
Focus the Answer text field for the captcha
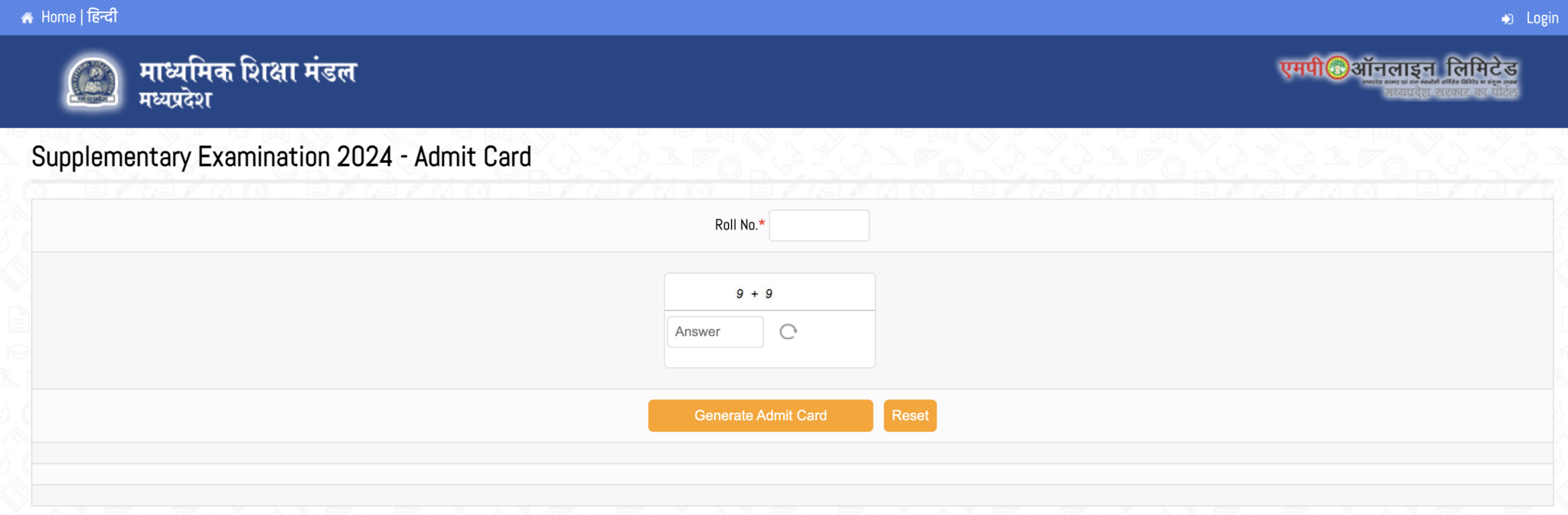pyautogui.click(x=714, y=331)
